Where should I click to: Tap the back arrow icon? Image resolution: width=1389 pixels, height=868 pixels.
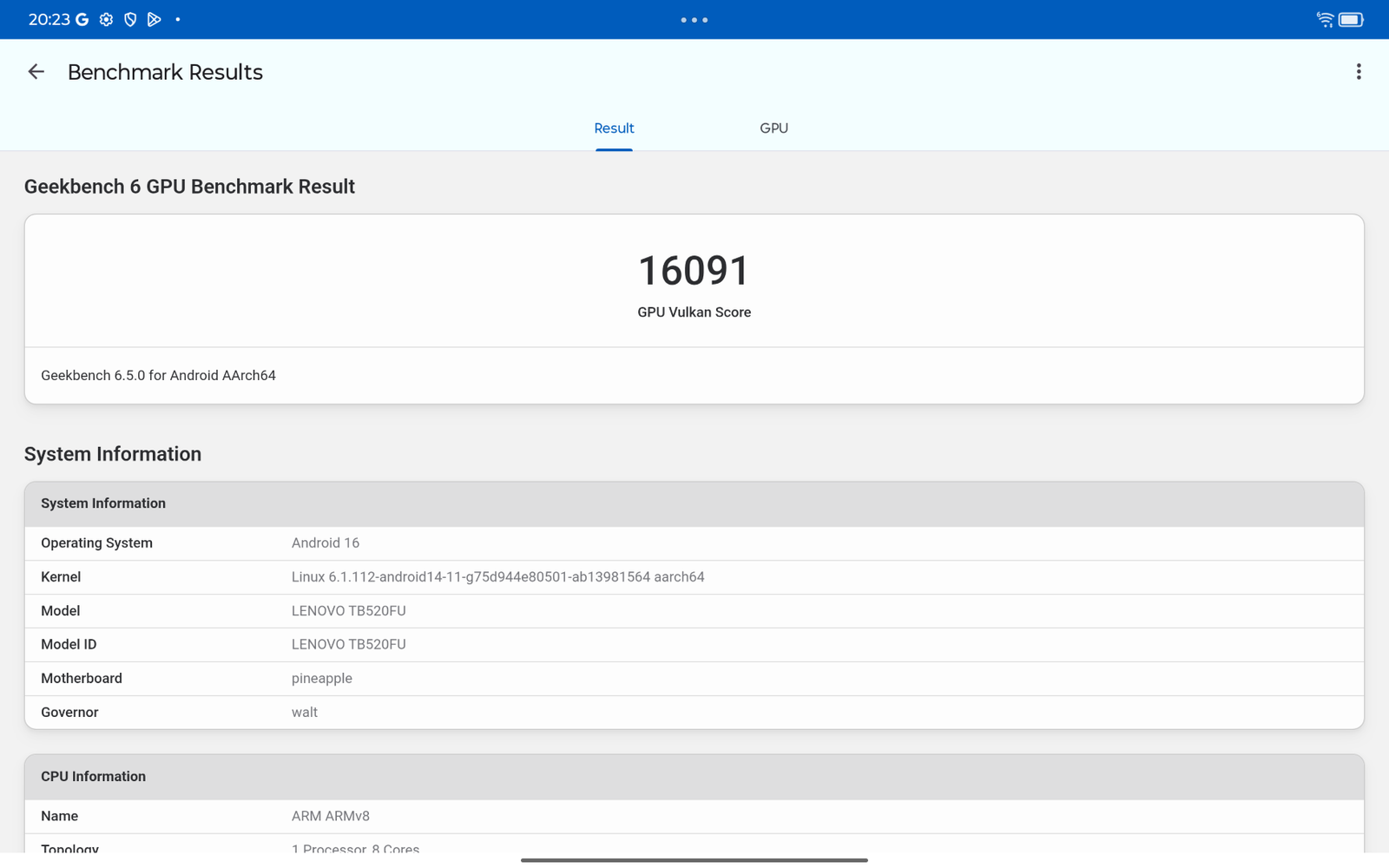(x=36, y=72)
